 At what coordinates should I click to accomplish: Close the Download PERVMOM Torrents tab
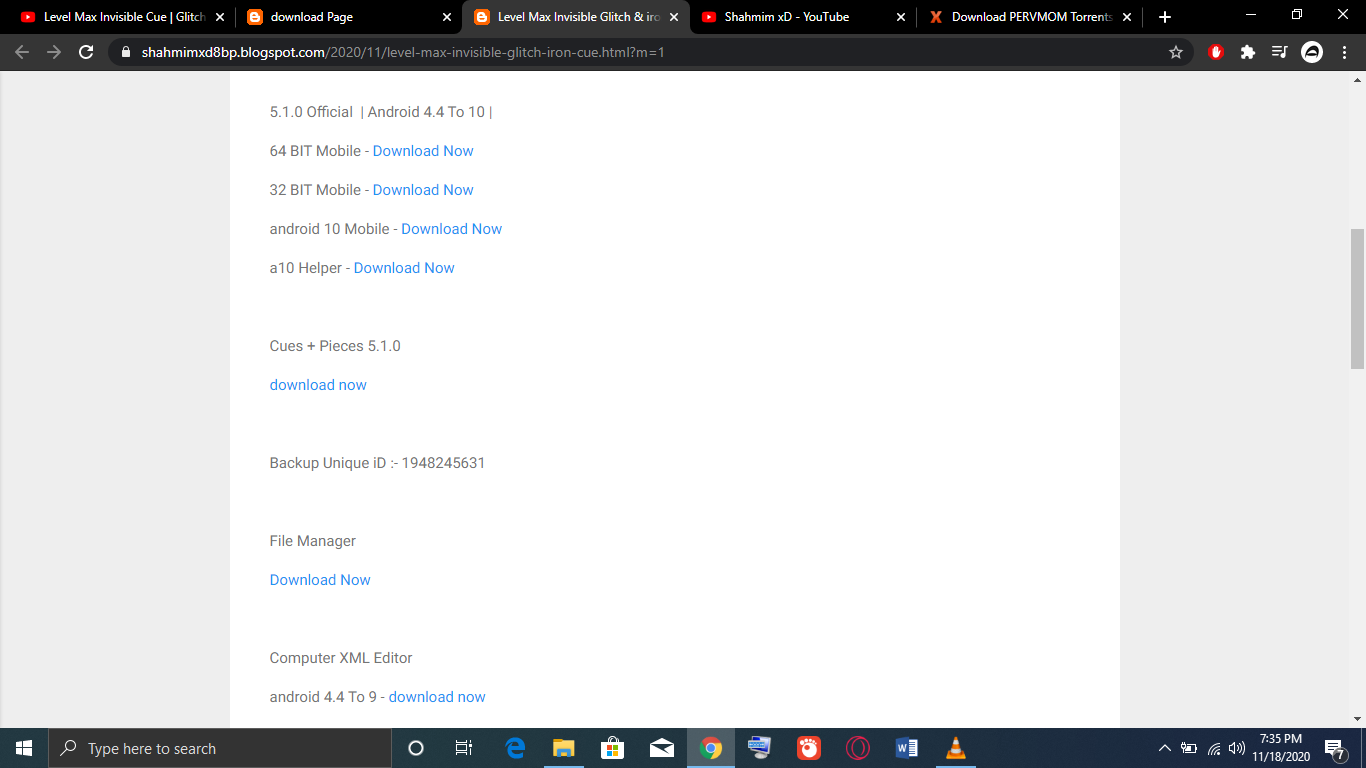click(1127, 17)
